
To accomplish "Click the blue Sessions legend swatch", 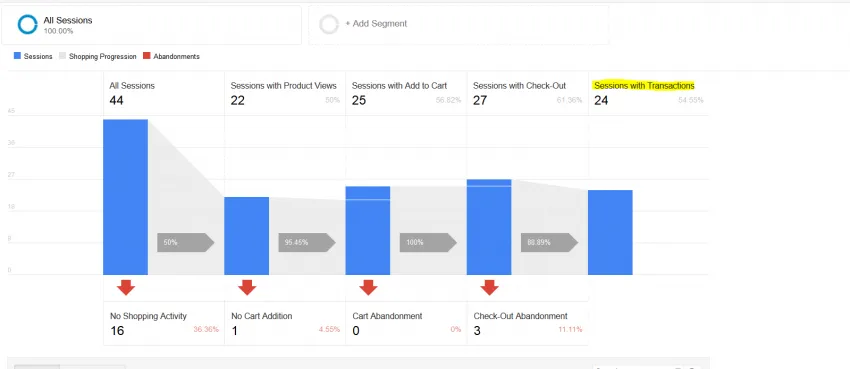I will [x=17, y=56].
